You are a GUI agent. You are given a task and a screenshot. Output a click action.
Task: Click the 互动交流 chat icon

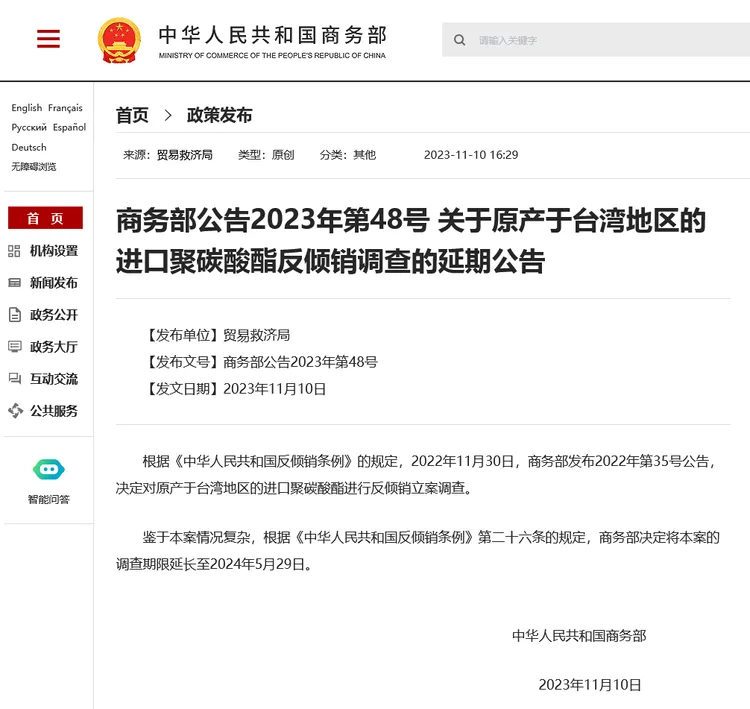coord(15,379)
